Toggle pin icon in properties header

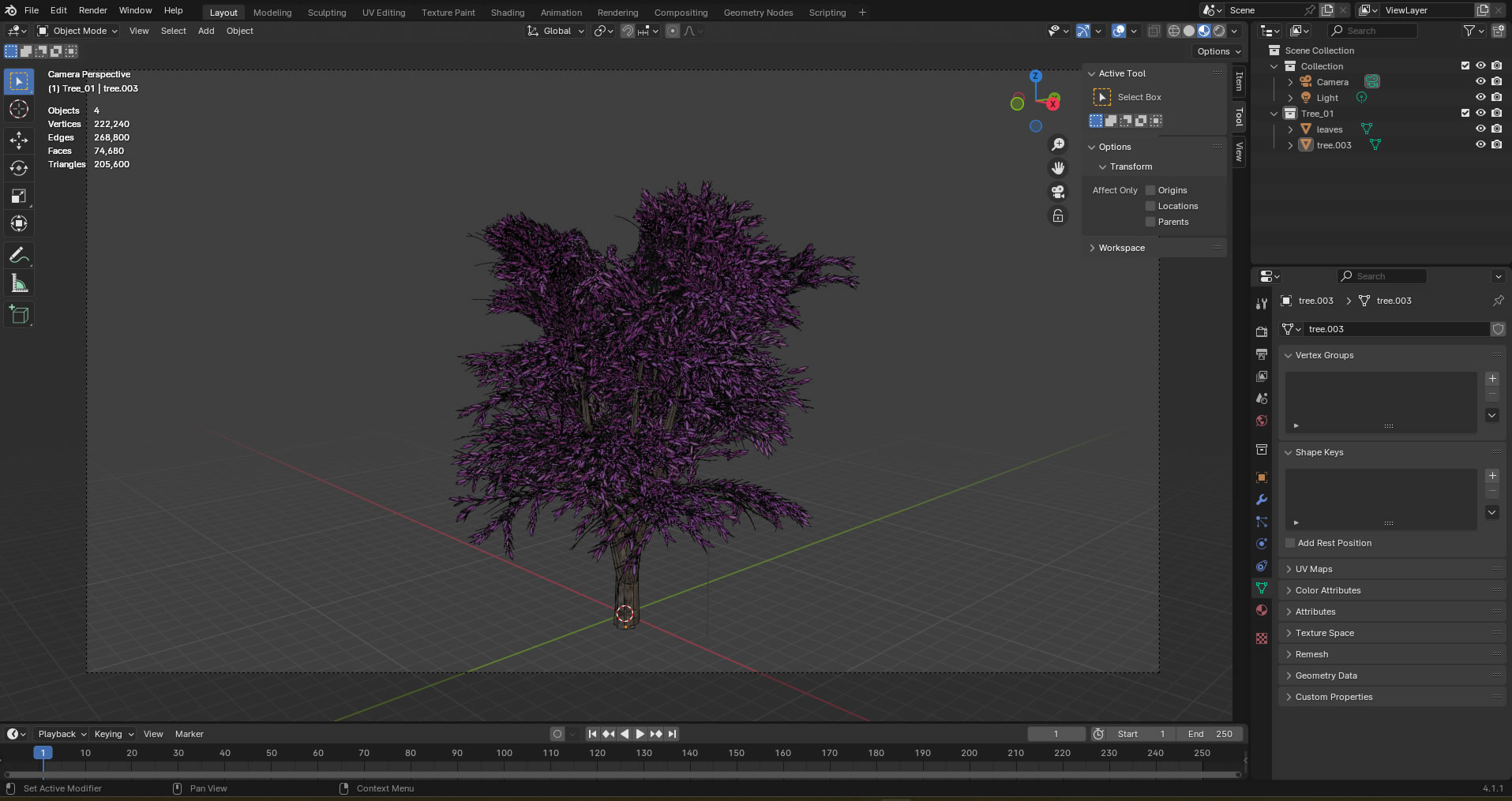click(x=1498, y=301)
